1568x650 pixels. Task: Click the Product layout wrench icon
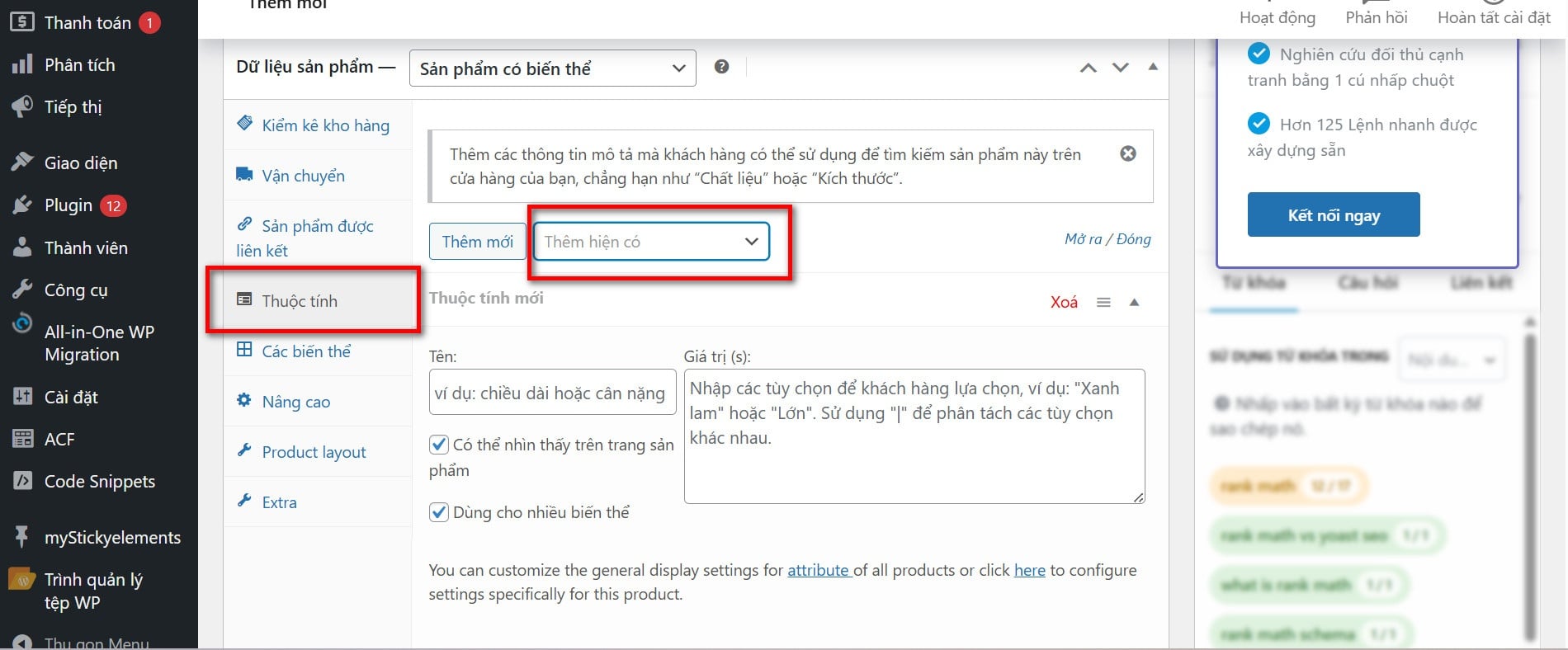point(244,450)
